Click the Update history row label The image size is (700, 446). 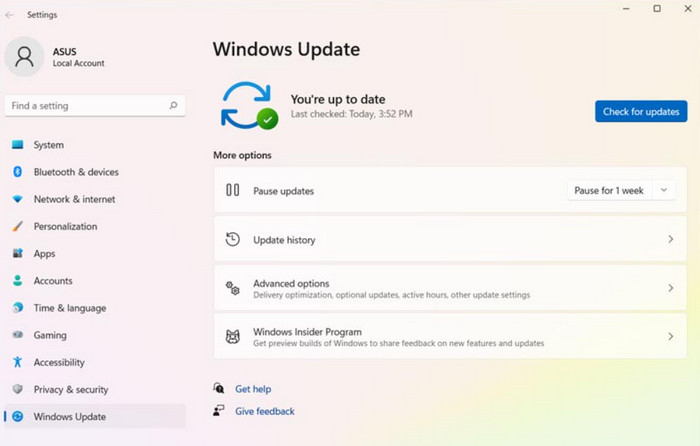(284, 240)
